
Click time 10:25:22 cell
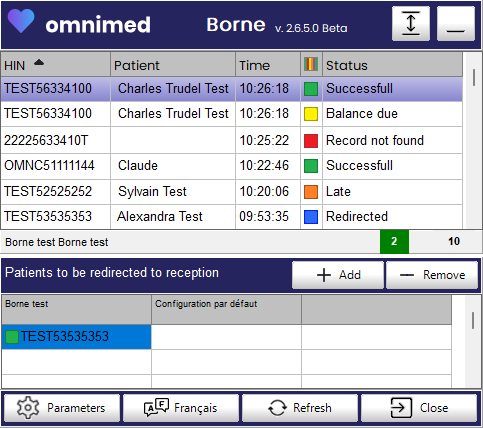pyautogui.click(x=268, y=140)
